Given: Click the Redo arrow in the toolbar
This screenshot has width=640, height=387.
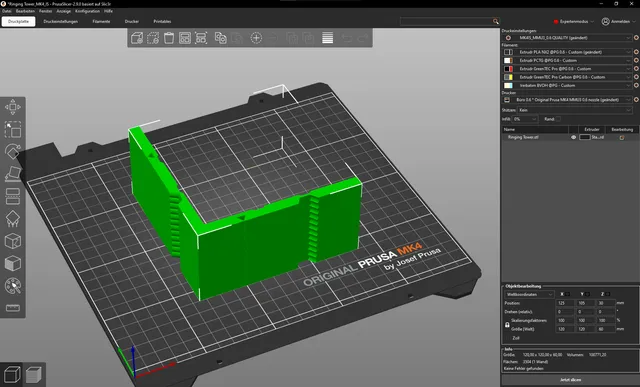Looking at the screenshot, I should coord(362,38).
